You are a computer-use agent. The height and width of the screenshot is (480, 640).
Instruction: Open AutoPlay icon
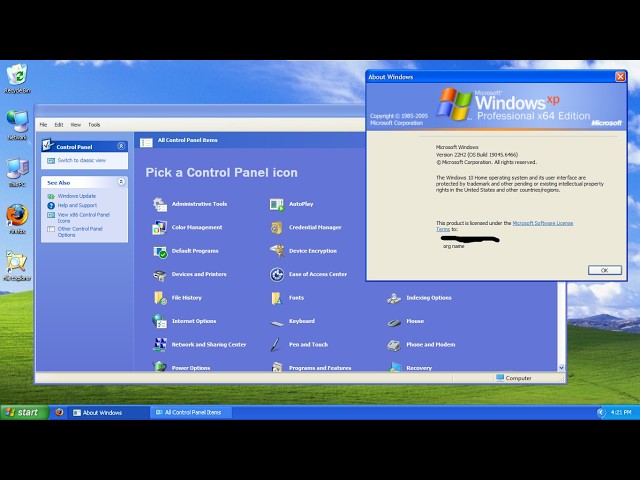[x=277, y=204]
